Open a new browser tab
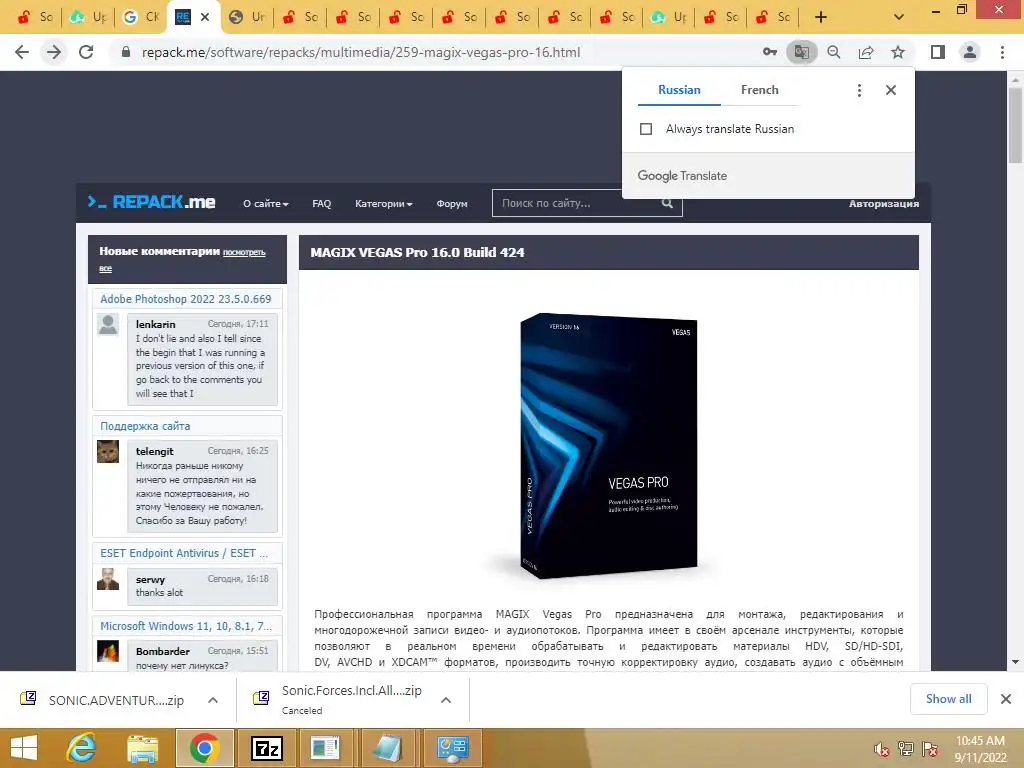Viewport: 1024px width, 768px height. click(821, 17)
